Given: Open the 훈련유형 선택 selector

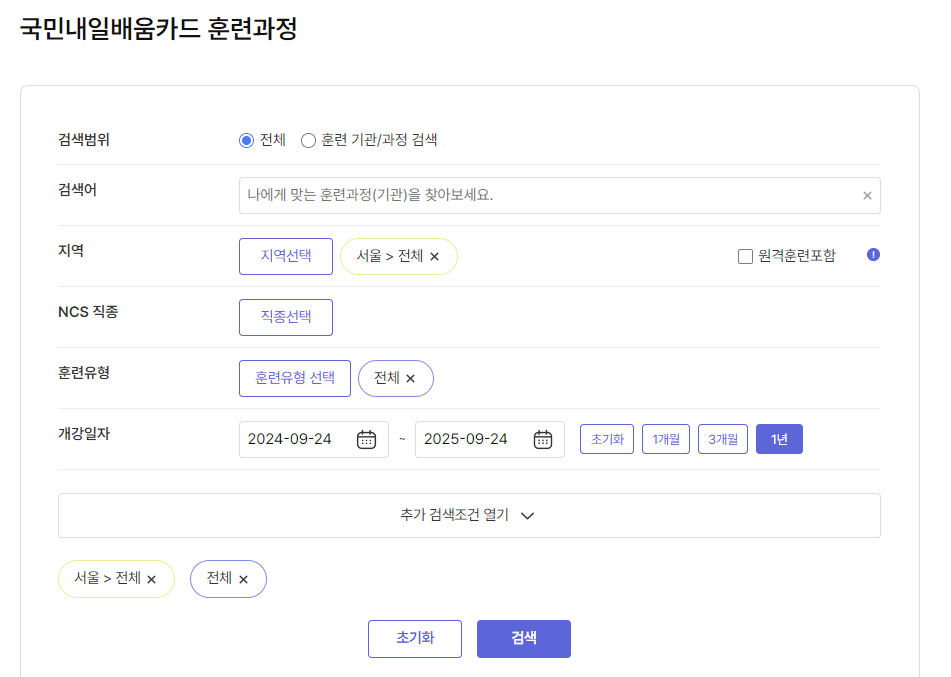Looking at the screenshot, I should click(x=294, y=378).
